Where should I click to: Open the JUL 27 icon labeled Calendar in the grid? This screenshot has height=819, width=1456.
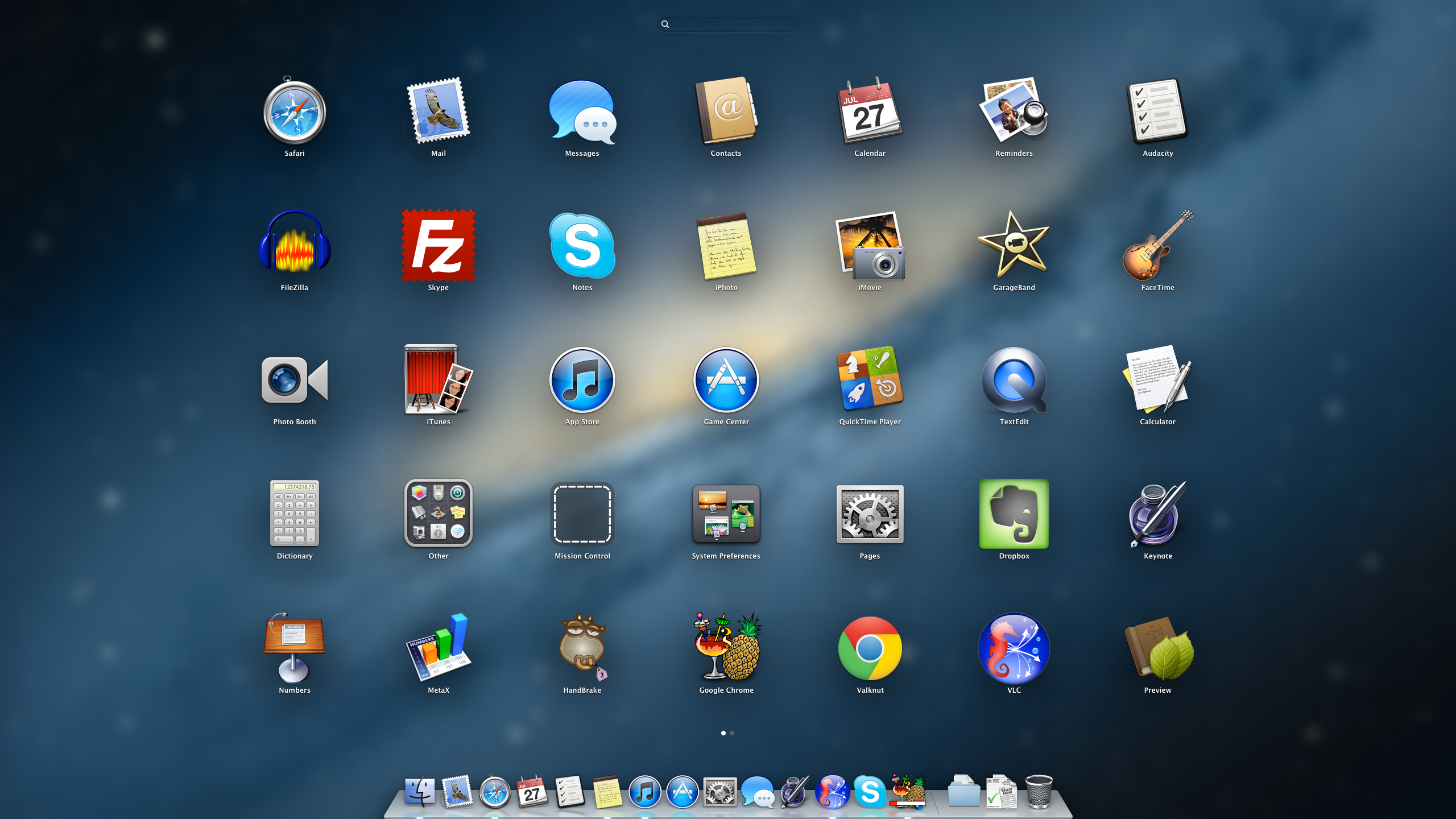[870, 110]
